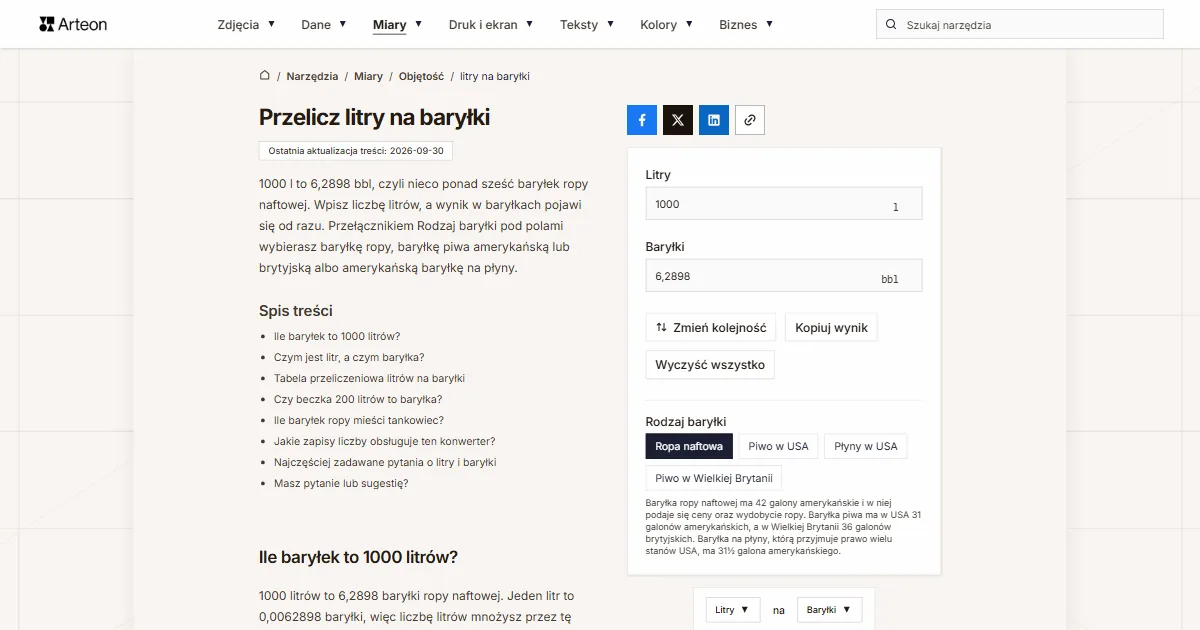Select Piwo w USA barrel type
The width and height of the screenshot is (1200, 630).
click(778, 446)
